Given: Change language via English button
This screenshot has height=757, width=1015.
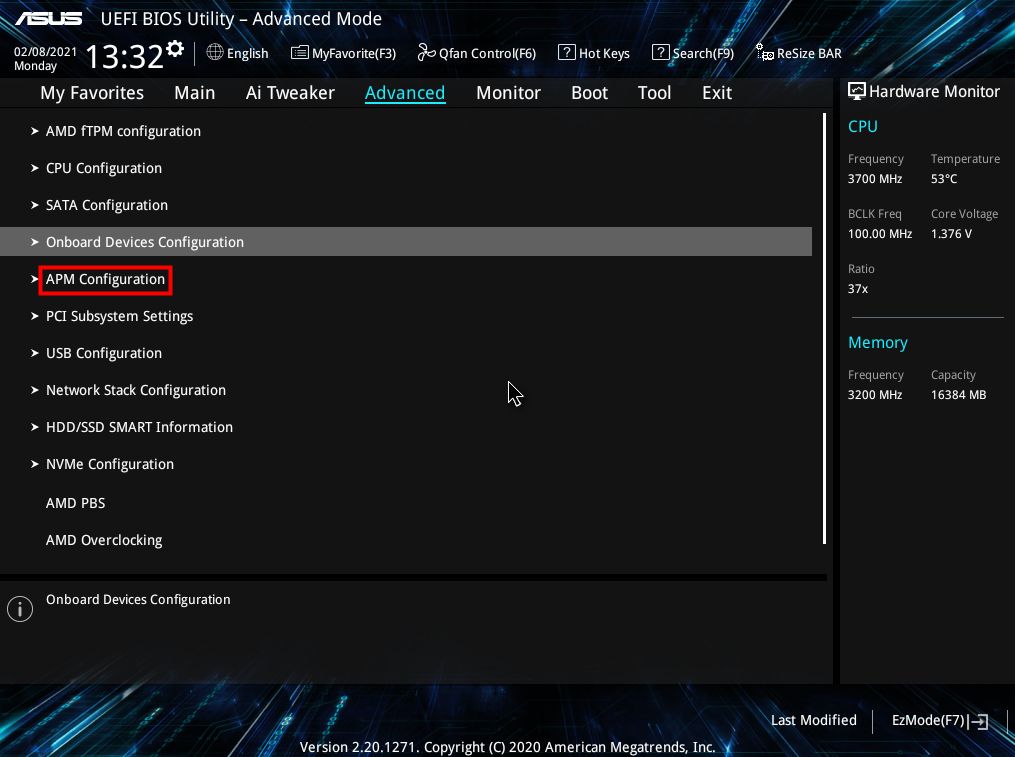Looking at the screenshot, I should 238,53.
